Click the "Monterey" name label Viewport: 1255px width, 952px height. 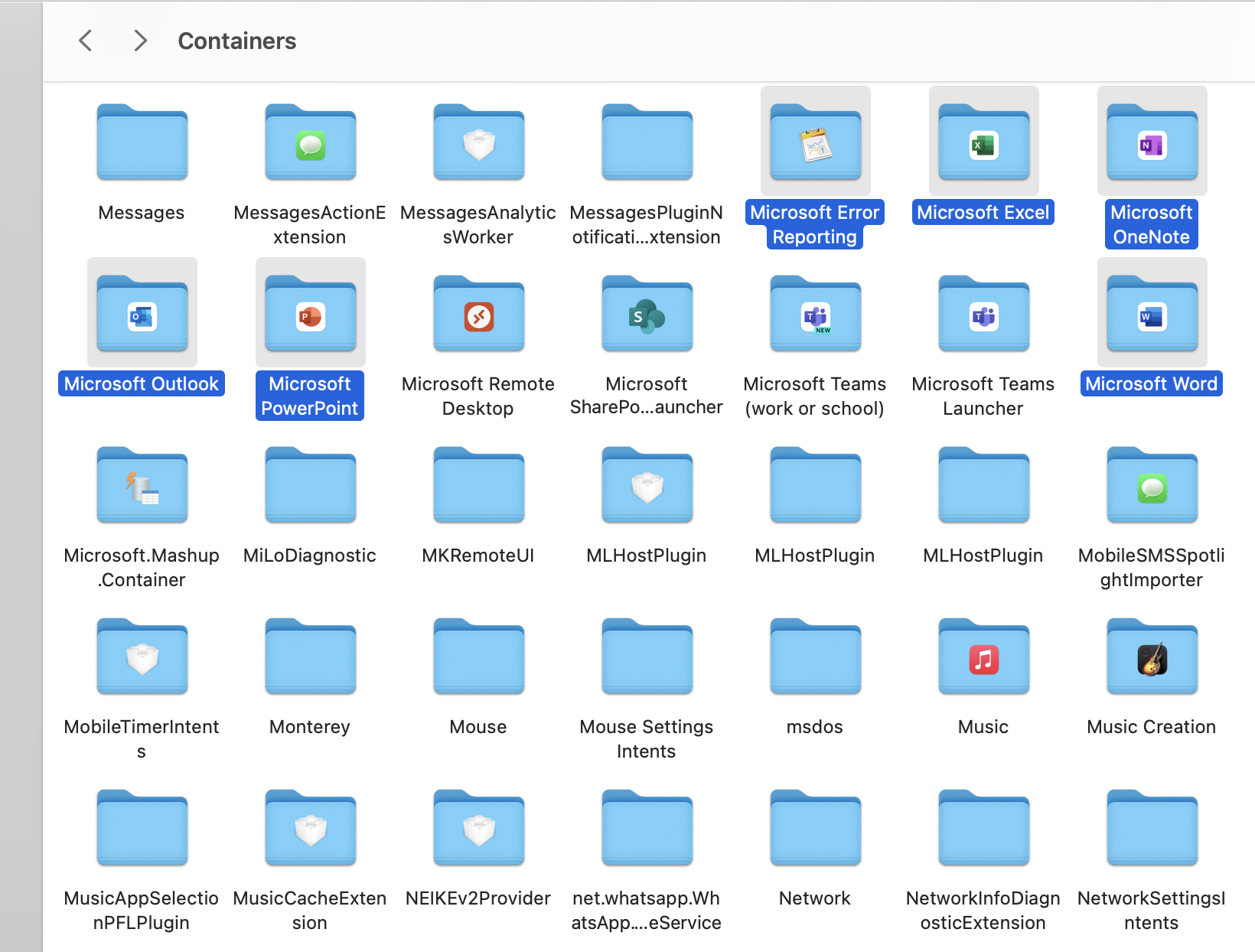310,726
